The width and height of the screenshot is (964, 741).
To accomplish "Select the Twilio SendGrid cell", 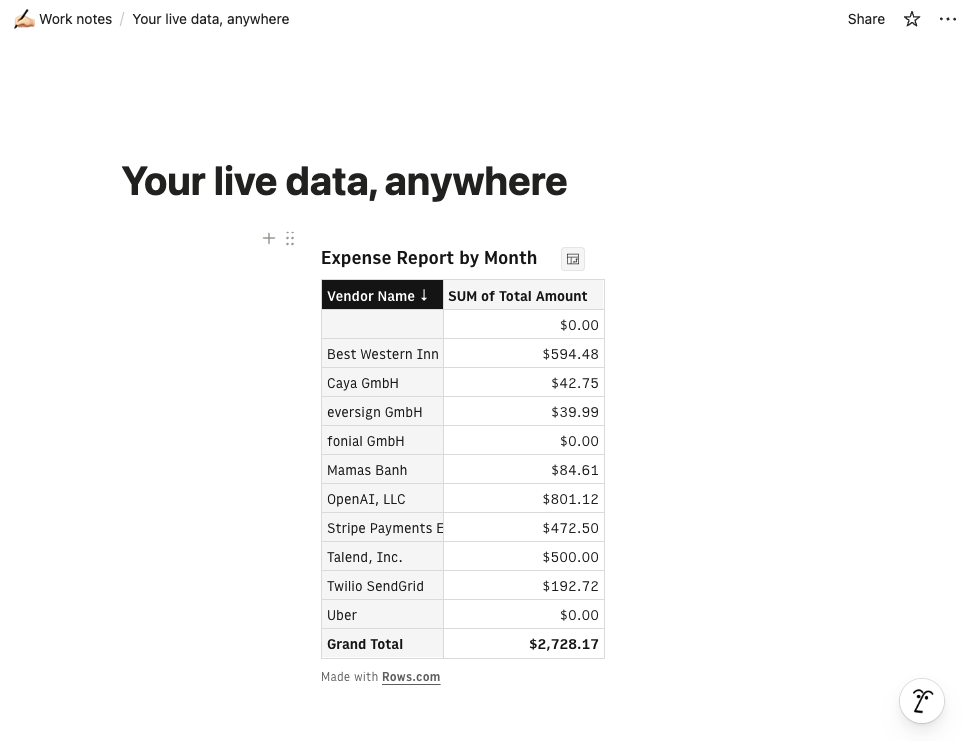I will [382, 585].
